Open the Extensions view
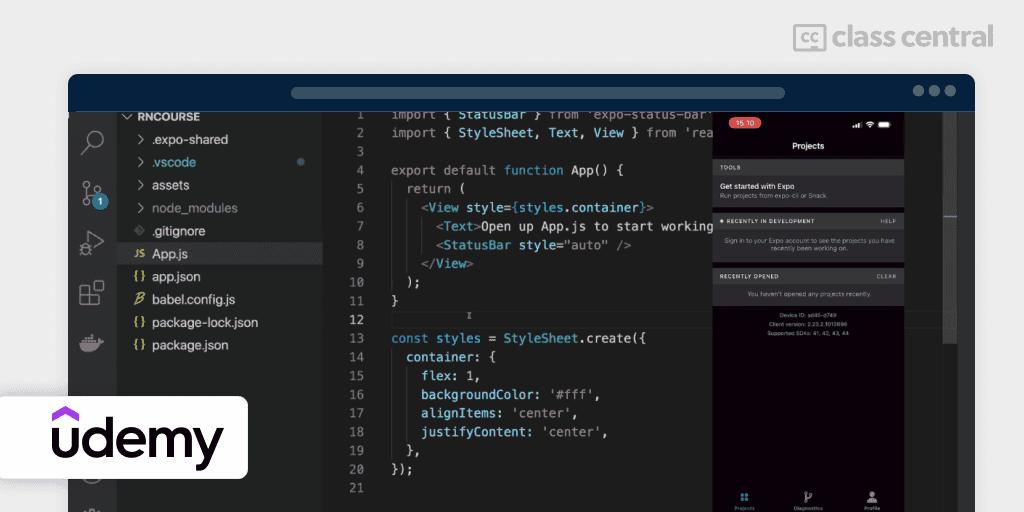Image resolution: width=1024 pixels, height=512 pixels. [x=92, y=293]
